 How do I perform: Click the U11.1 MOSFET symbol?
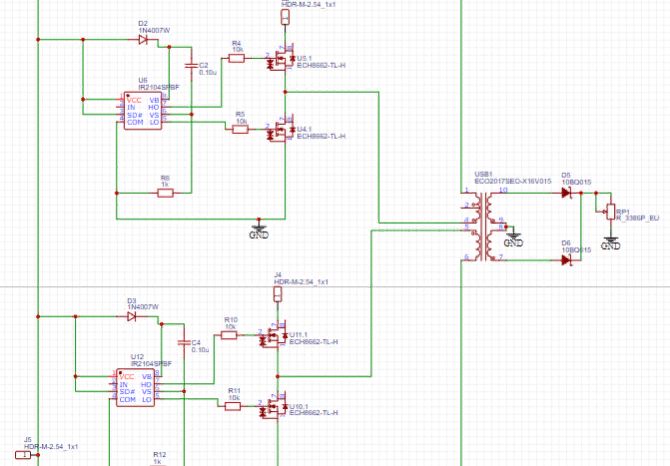click(x=273, y=338)
